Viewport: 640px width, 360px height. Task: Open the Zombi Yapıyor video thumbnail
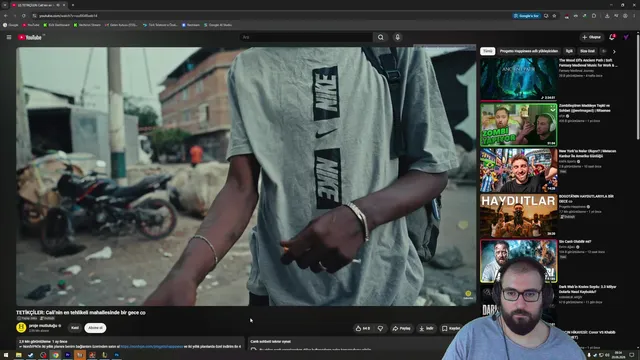[x=519, y=124]
